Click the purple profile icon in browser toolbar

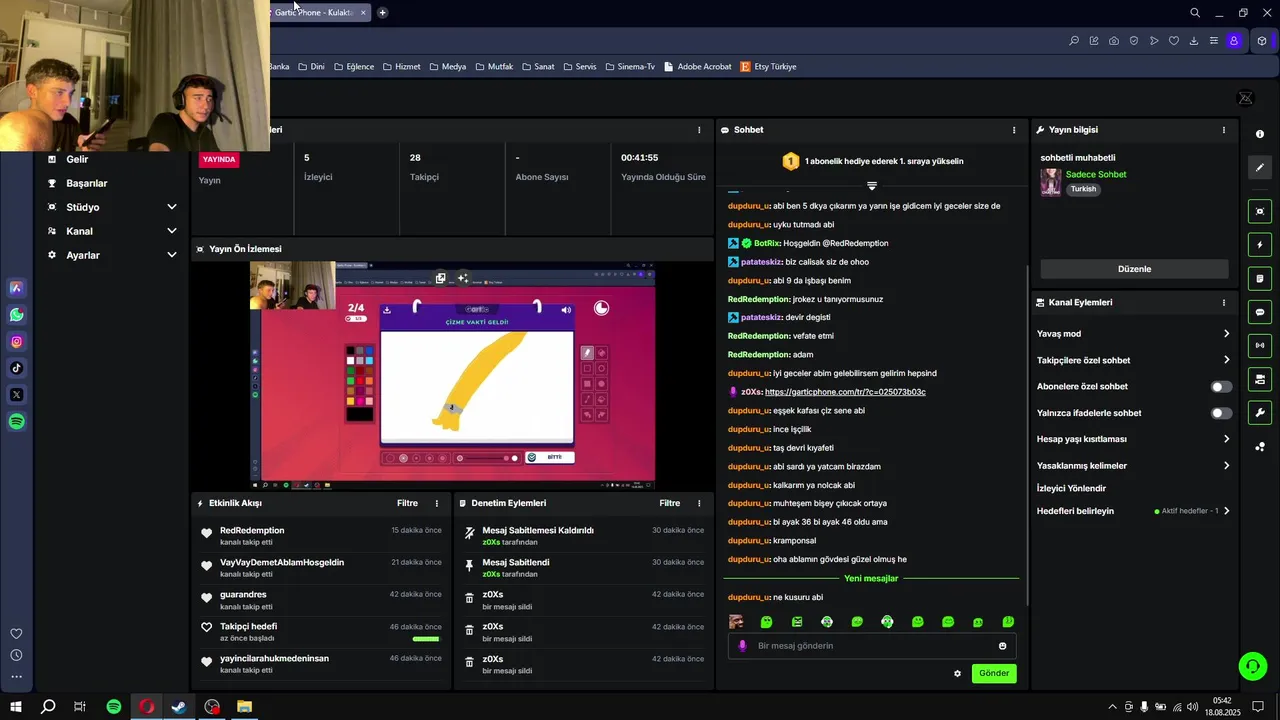(x=1234, y=41)
